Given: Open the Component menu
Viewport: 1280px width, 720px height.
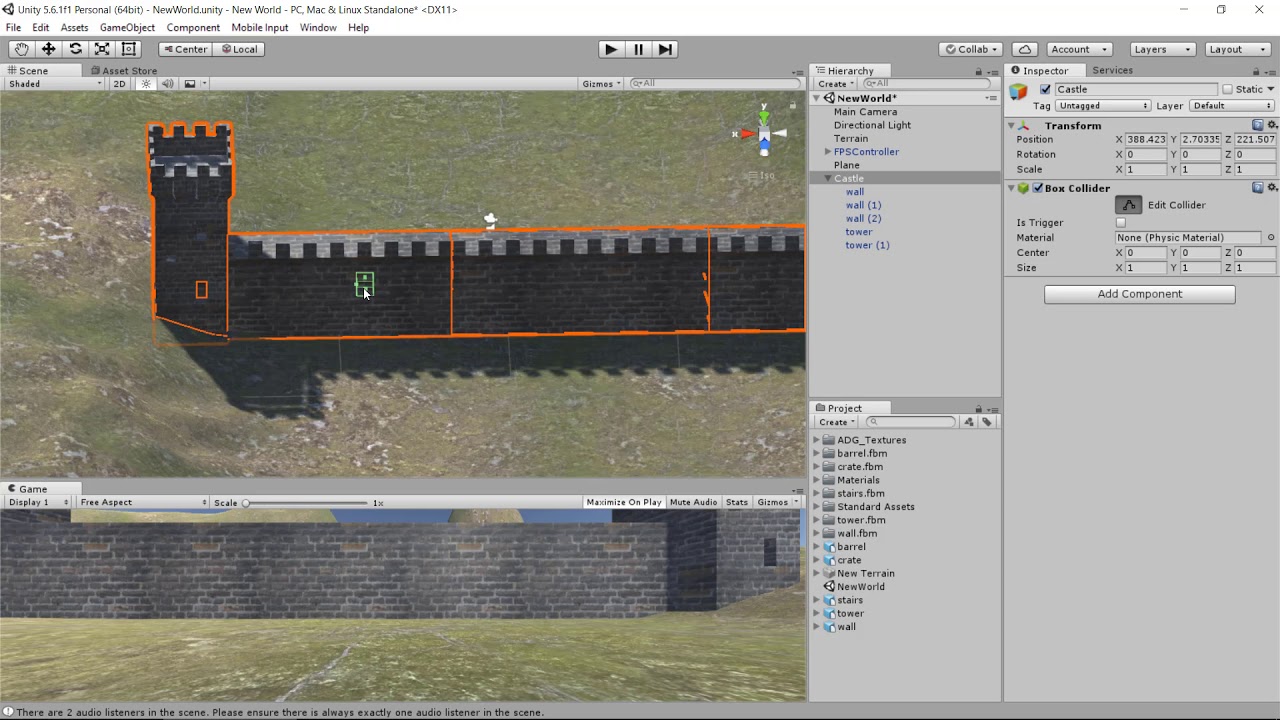Looking at the screenshot, I should tap(193, 27).
